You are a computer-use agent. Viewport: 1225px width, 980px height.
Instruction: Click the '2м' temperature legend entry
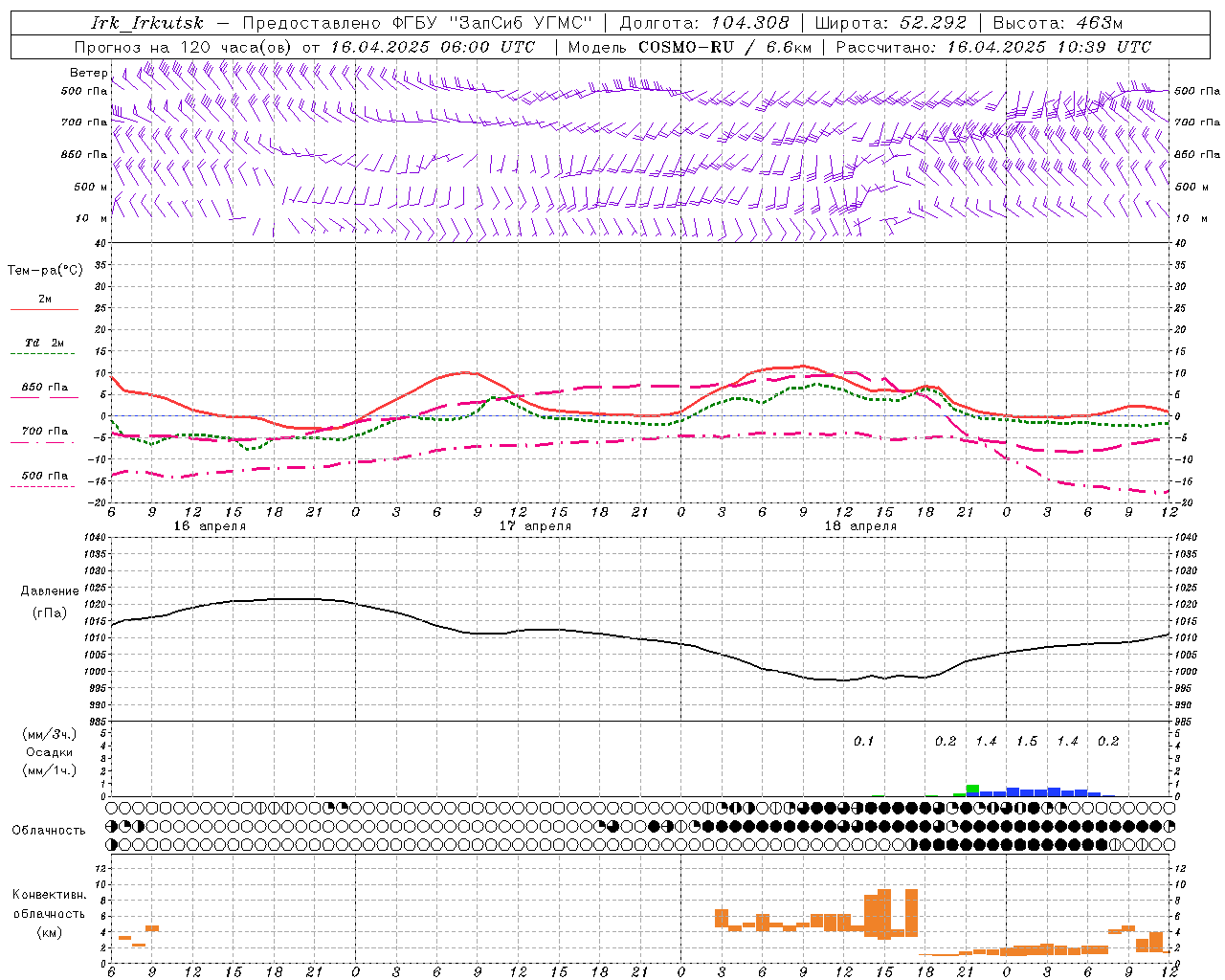(45, 300)
